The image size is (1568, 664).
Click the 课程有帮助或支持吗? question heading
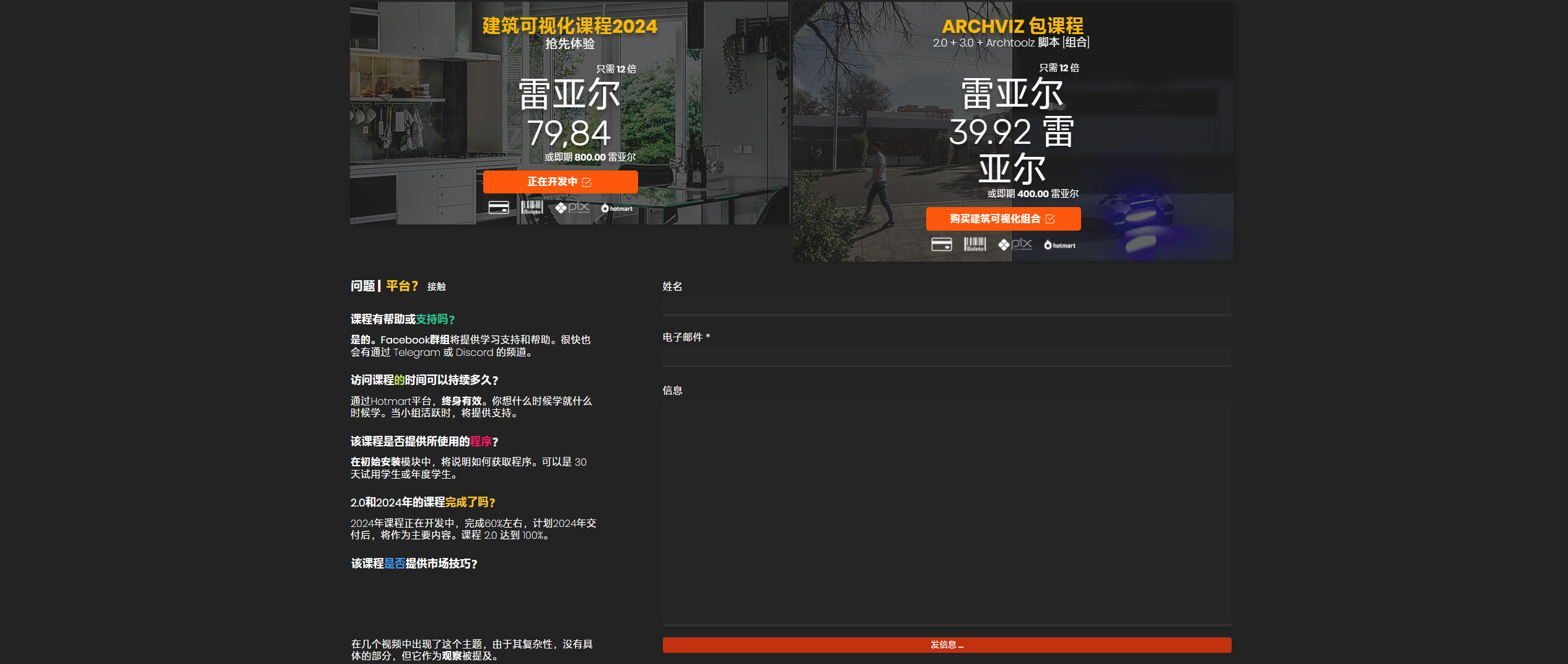click(403, 319)
